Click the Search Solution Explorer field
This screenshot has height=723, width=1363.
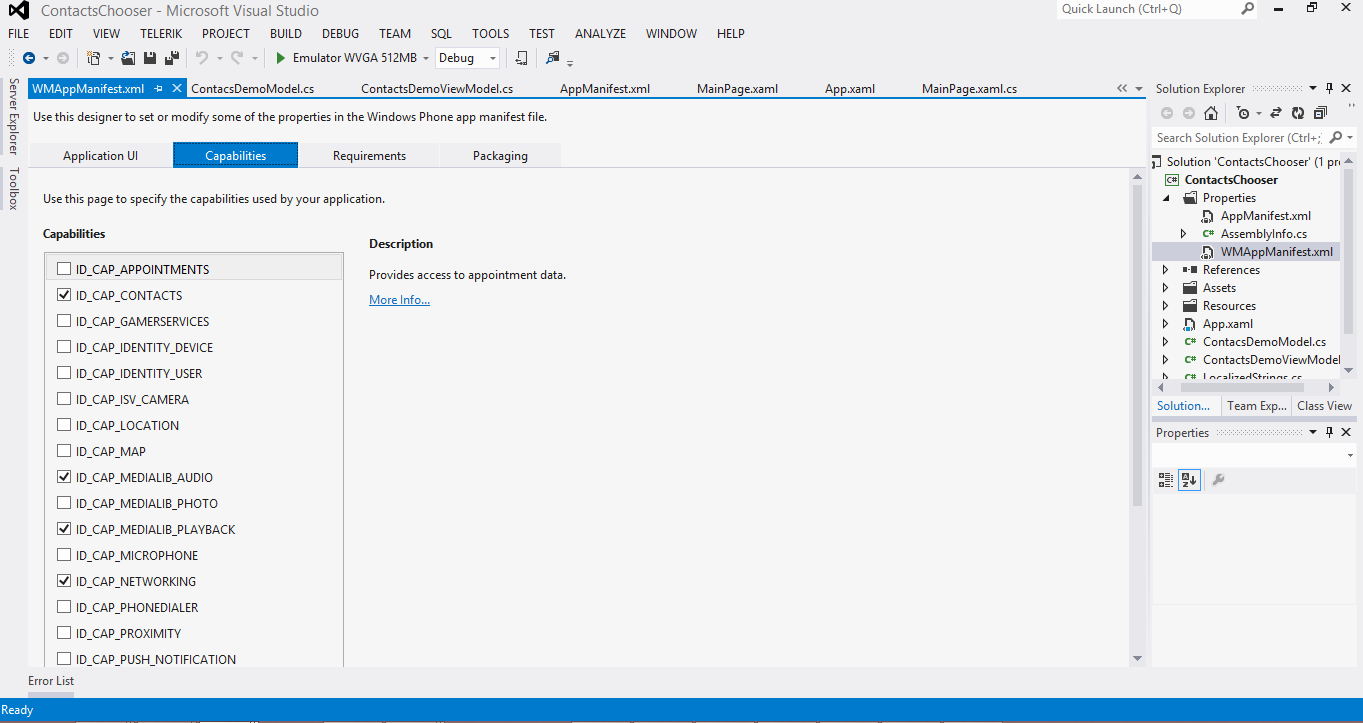pyautogui.click(x=1240, y=138)
